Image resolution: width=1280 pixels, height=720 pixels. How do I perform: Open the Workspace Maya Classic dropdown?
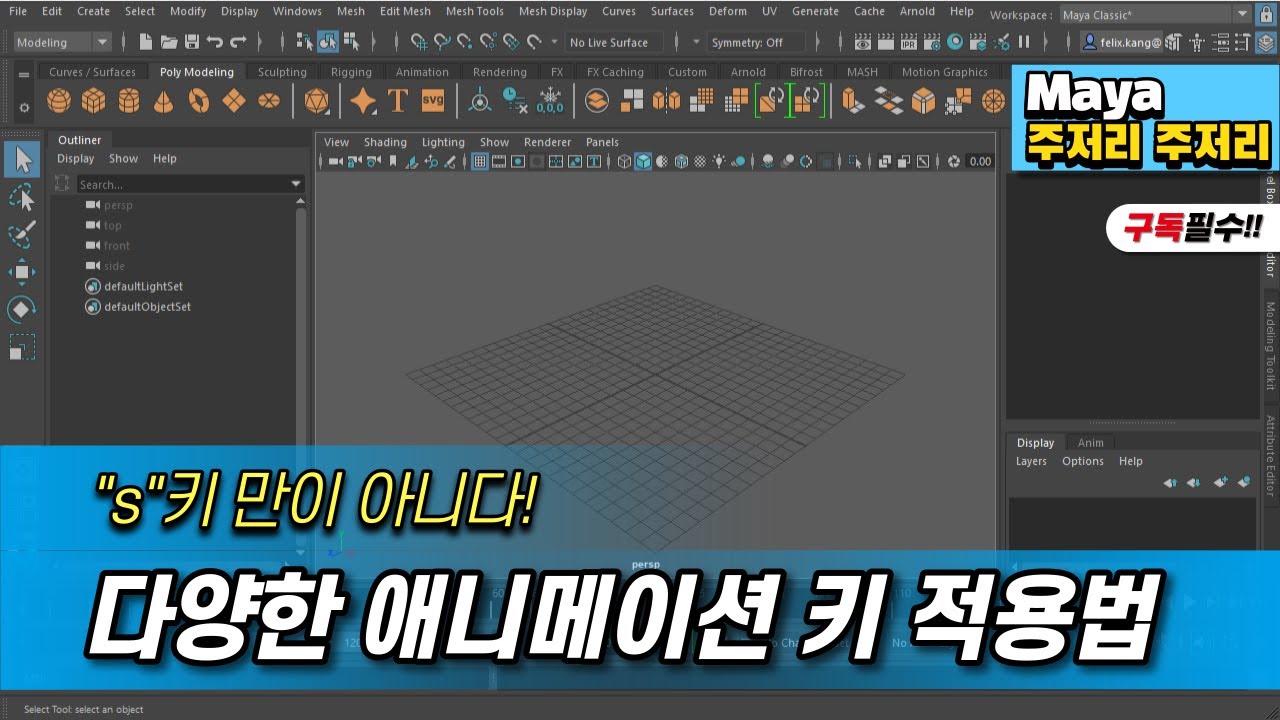1156,15
